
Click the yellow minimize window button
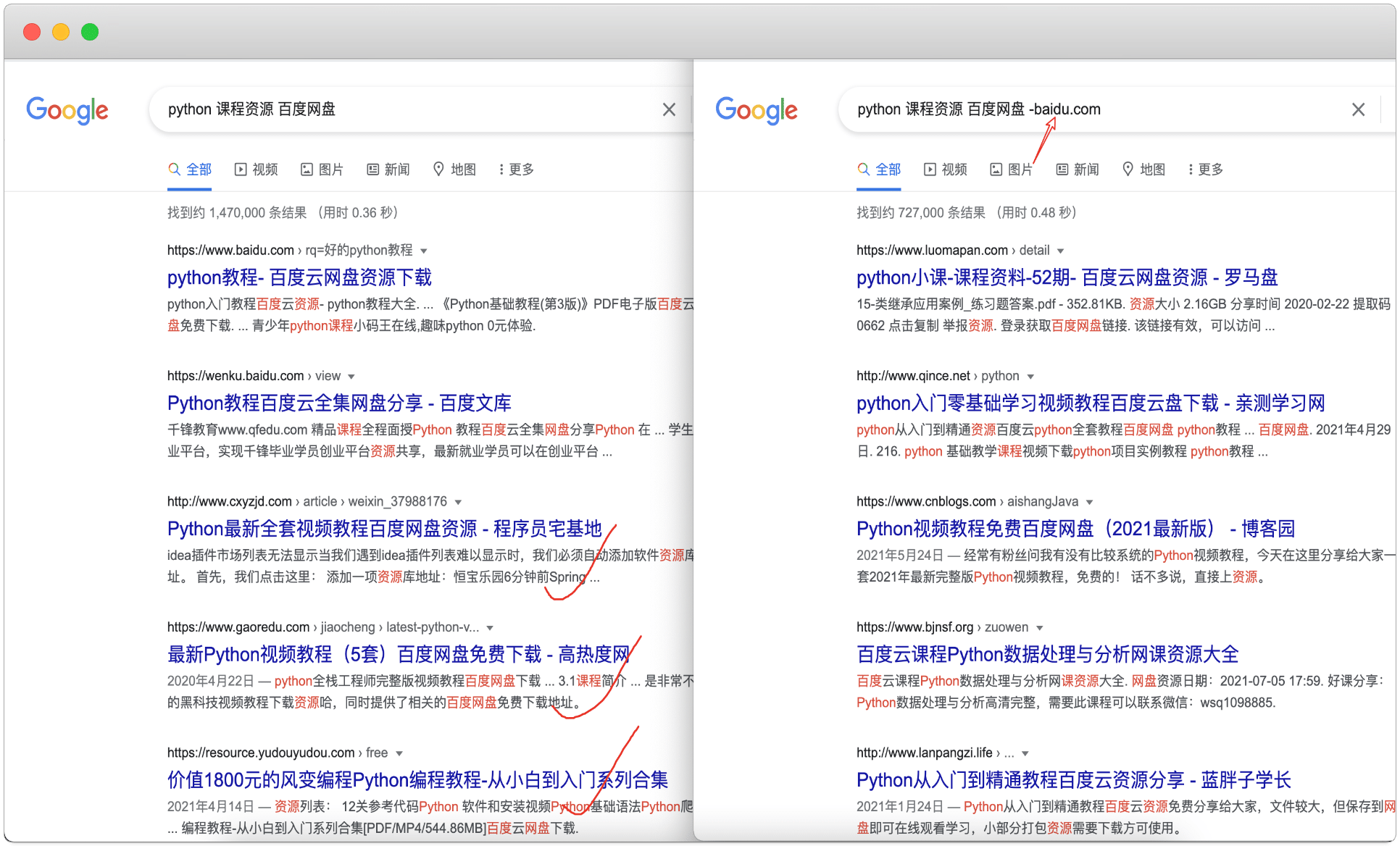[61, 32]
